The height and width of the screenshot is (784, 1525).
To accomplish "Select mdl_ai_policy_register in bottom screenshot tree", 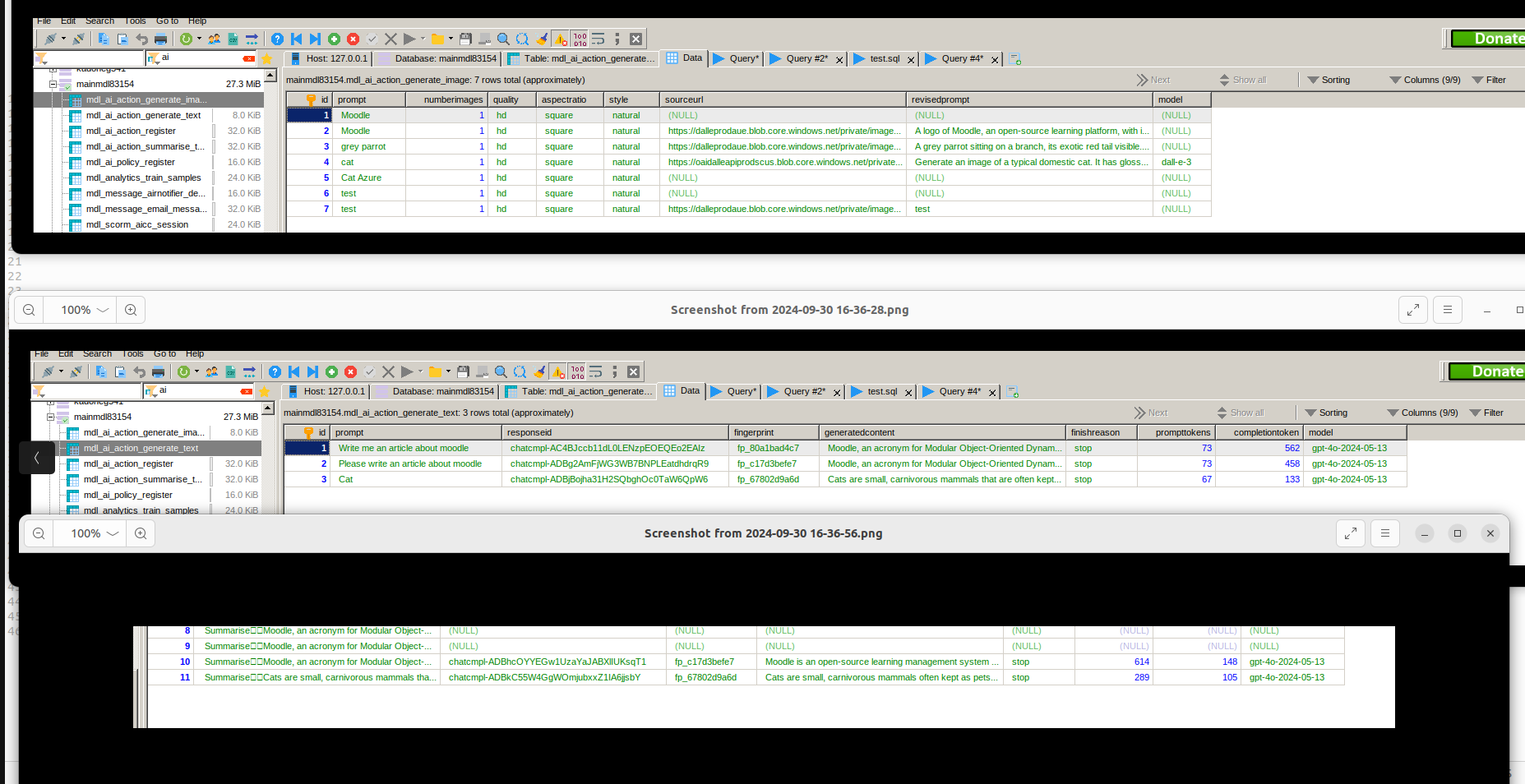I will click(127, 495).
